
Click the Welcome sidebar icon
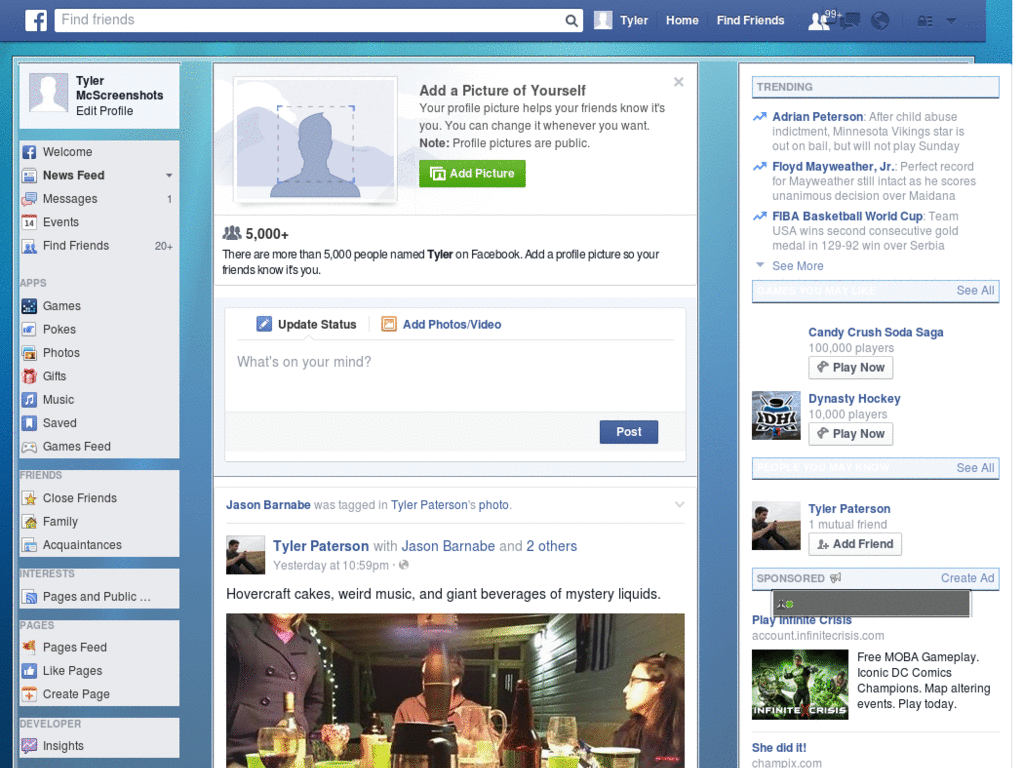(x=29, y=152)
